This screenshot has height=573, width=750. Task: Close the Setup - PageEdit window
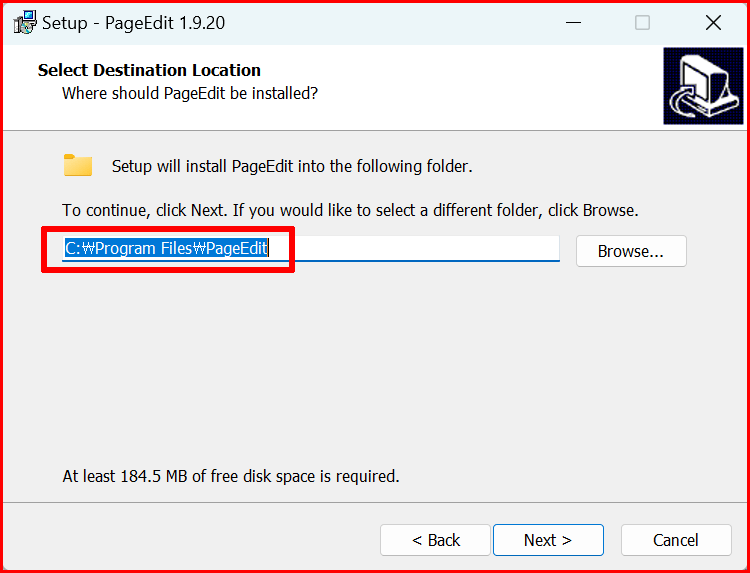coord(713,22)
